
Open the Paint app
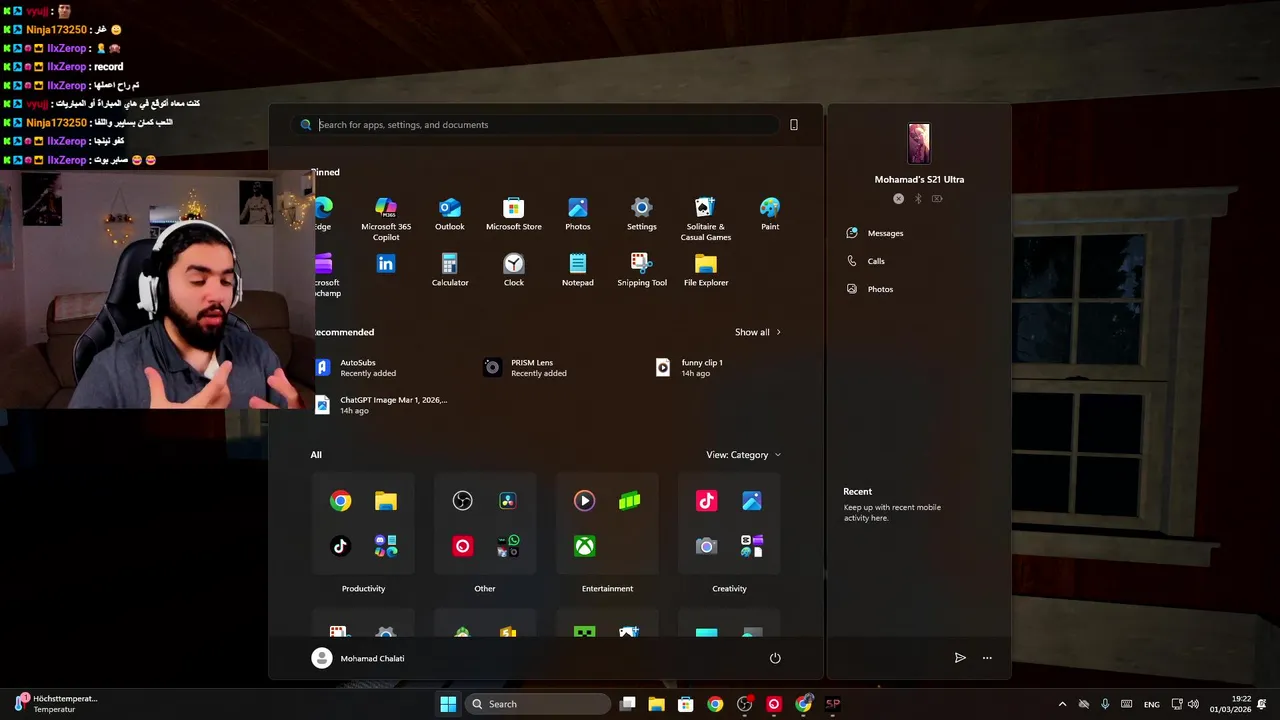click(770, 215)
